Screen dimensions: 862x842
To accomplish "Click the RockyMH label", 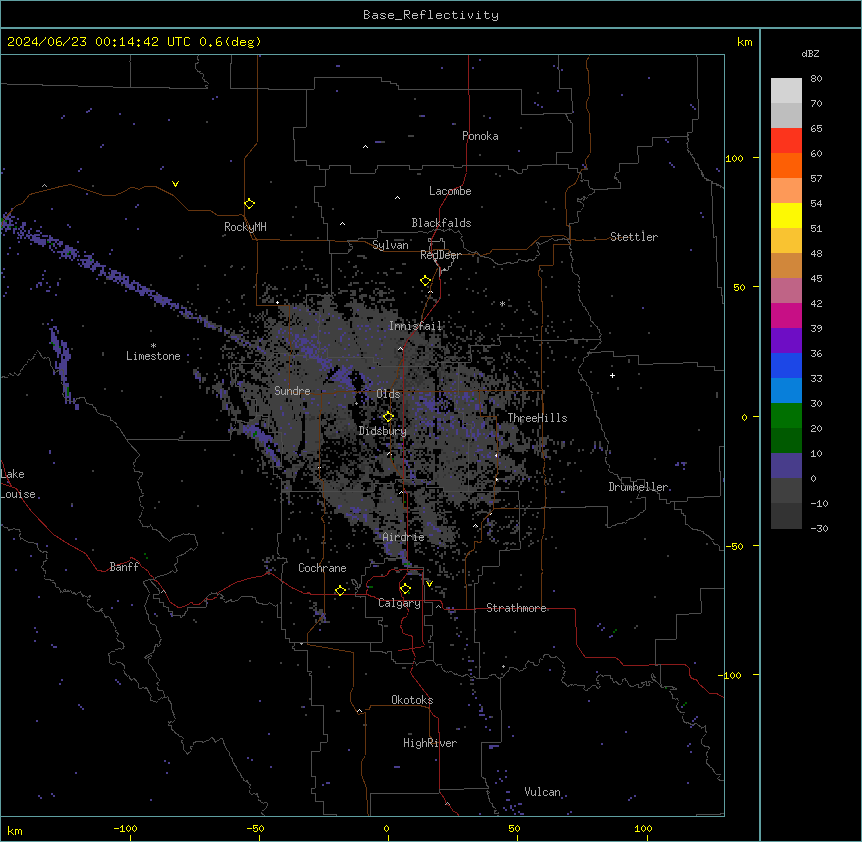I will 245,227.
